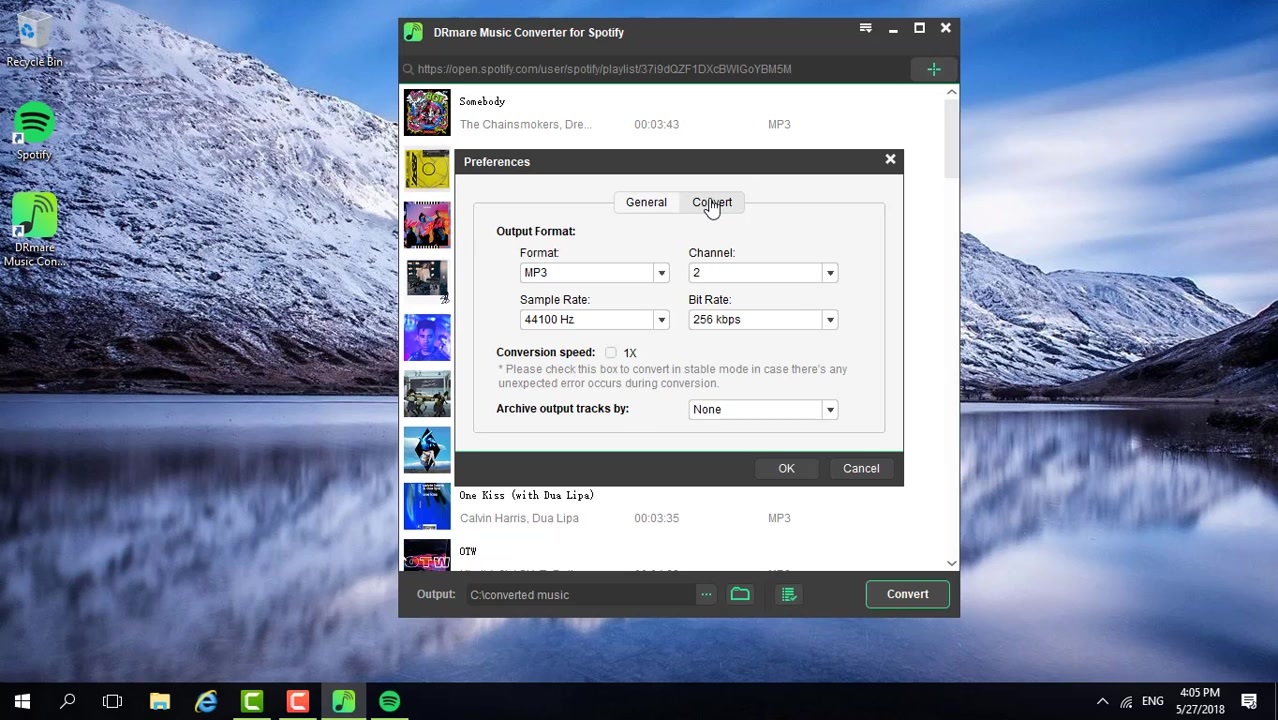The height and width of the screenshot is (720, 1278).
Task: Open the output folder icon
Action: click(x=740, y=594)
